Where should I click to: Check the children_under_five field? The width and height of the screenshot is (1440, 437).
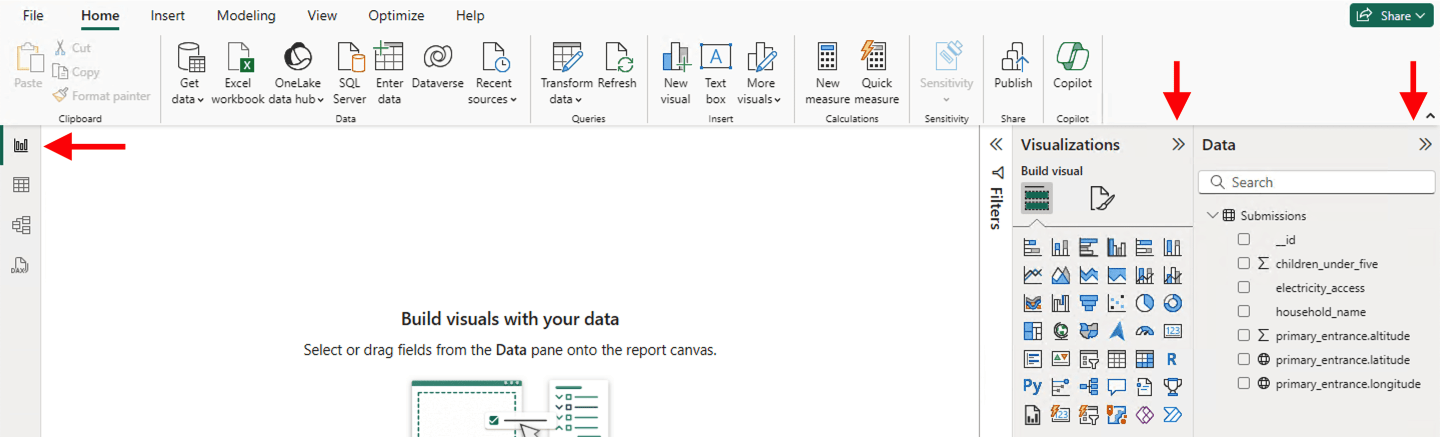coord(1244,264)
